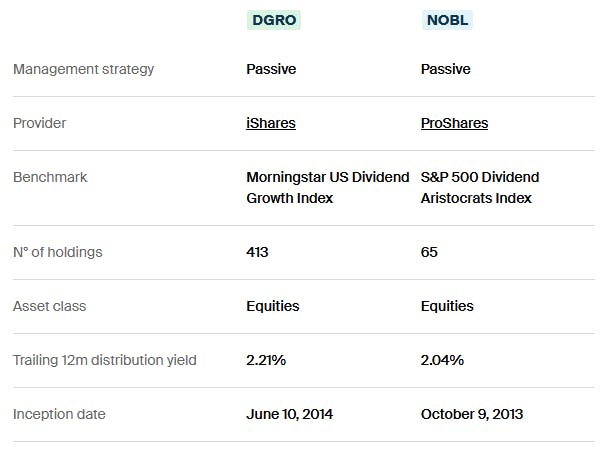Image resolution: width=607 pixels, height=452 pixels.
Task: Click the Provider row label
Action: pyautogui.click(x=40, y=123)
